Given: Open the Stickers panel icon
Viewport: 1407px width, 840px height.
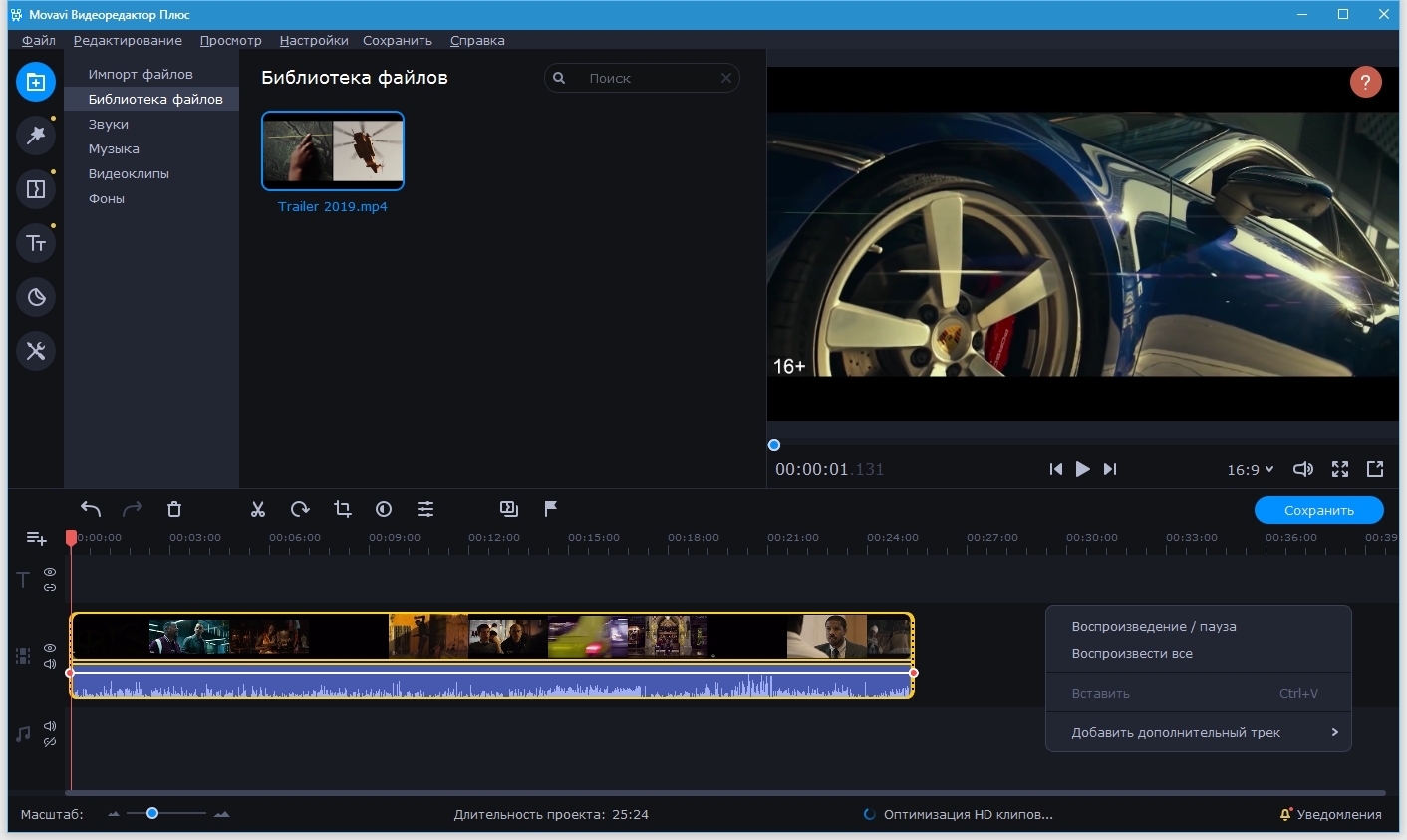Looking at the screenshot, I should (x=35, y=297).
